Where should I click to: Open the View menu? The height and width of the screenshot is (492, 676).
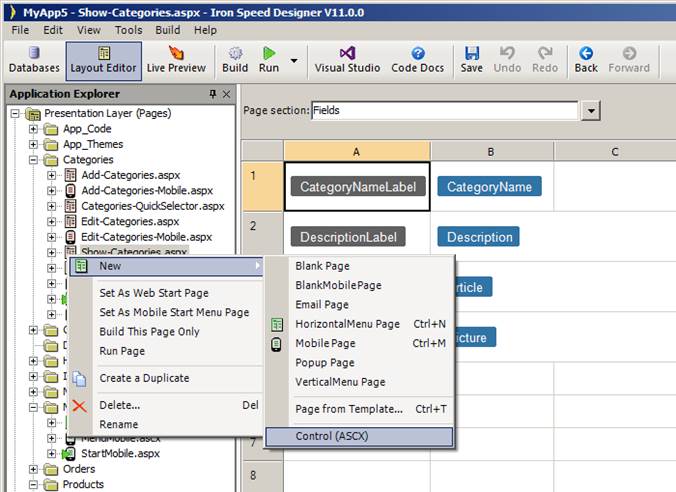(89, 30)
